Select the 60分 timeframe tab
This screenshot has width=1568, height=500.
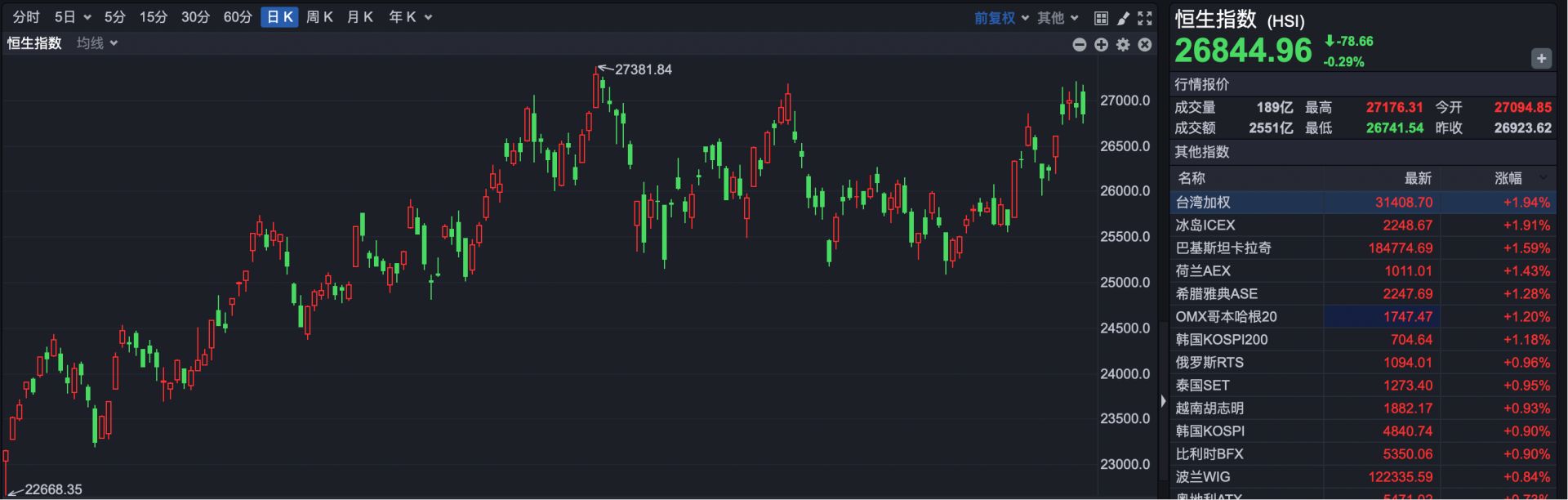(238, 17)
